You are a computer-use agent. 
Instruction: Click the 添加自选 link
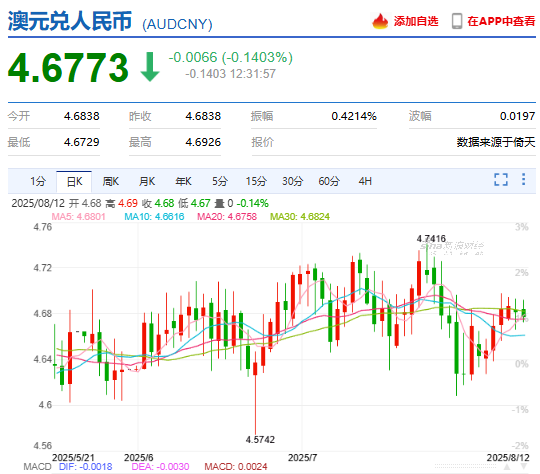(x=416, y=21)
